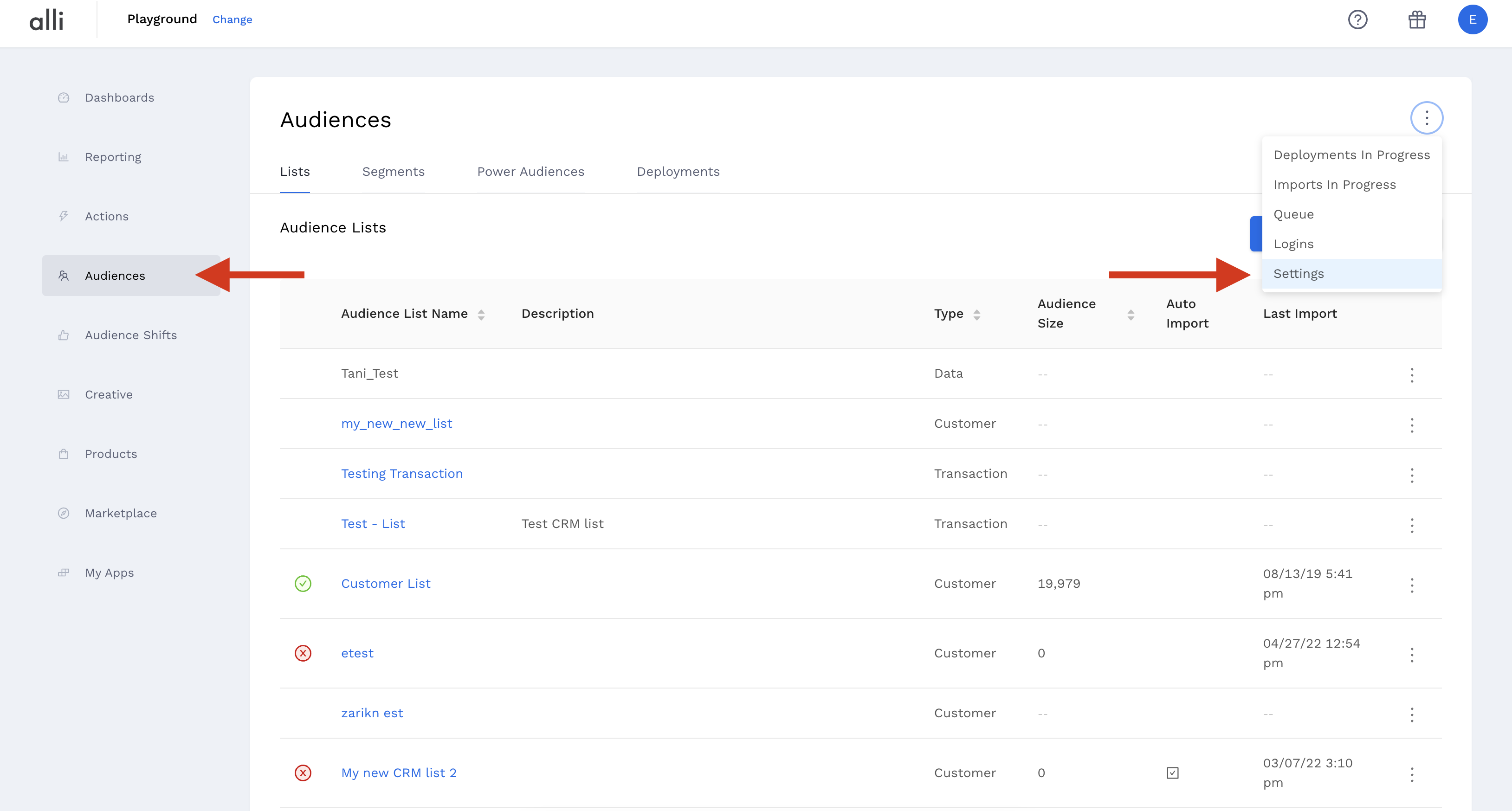Sort by Audience List Name arrows
1512x811 pixels.
(x=481, y=315)
